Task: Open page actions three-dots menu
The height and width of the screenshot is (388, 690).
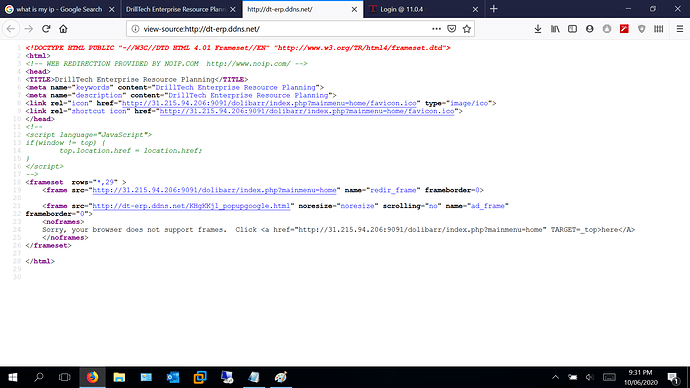Action: coord(436,29)
